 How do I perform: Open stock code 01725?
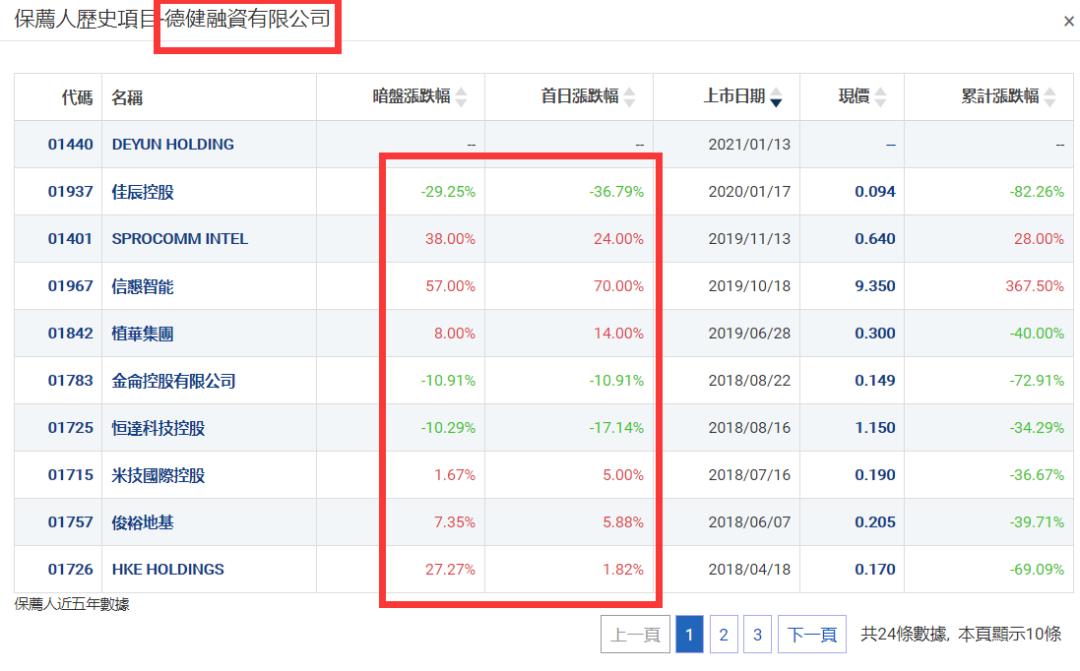pyautogui.click(x=70, y=427)
